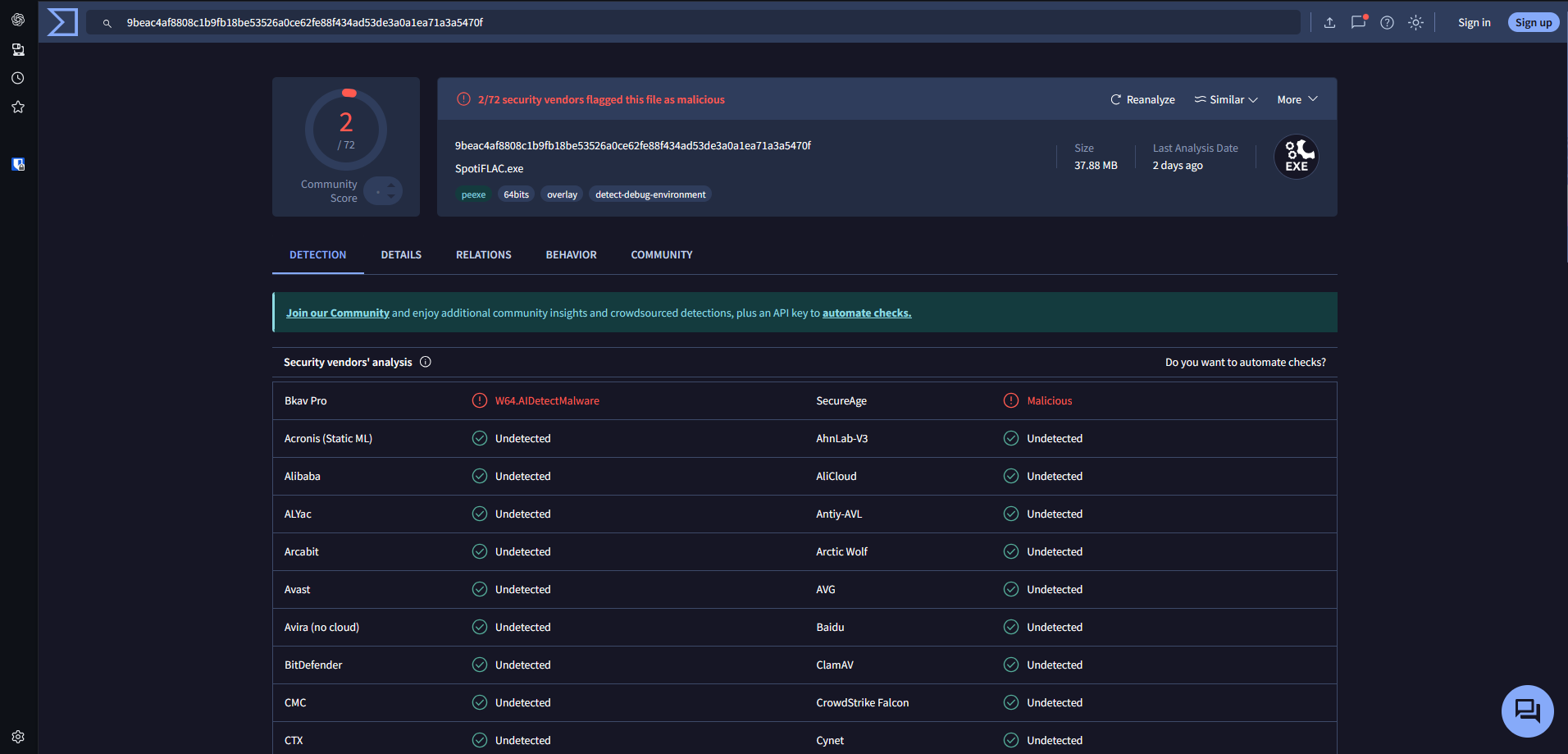
Task: Click the settings gear at the sidebar bottom
Action: click(x=18, y=737)
